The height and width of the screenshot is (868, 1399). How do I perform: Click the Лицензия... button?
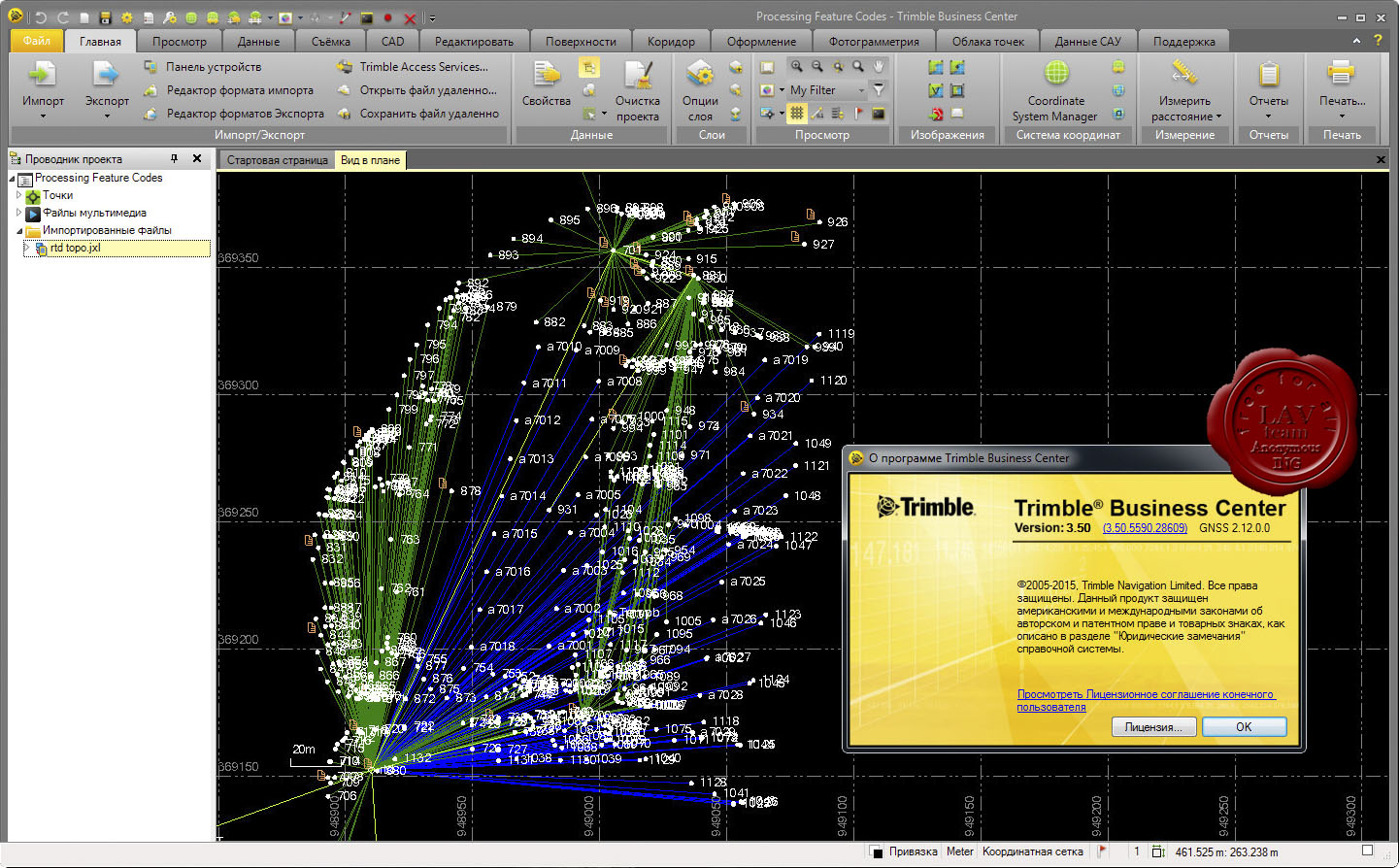pos(1153,727)
